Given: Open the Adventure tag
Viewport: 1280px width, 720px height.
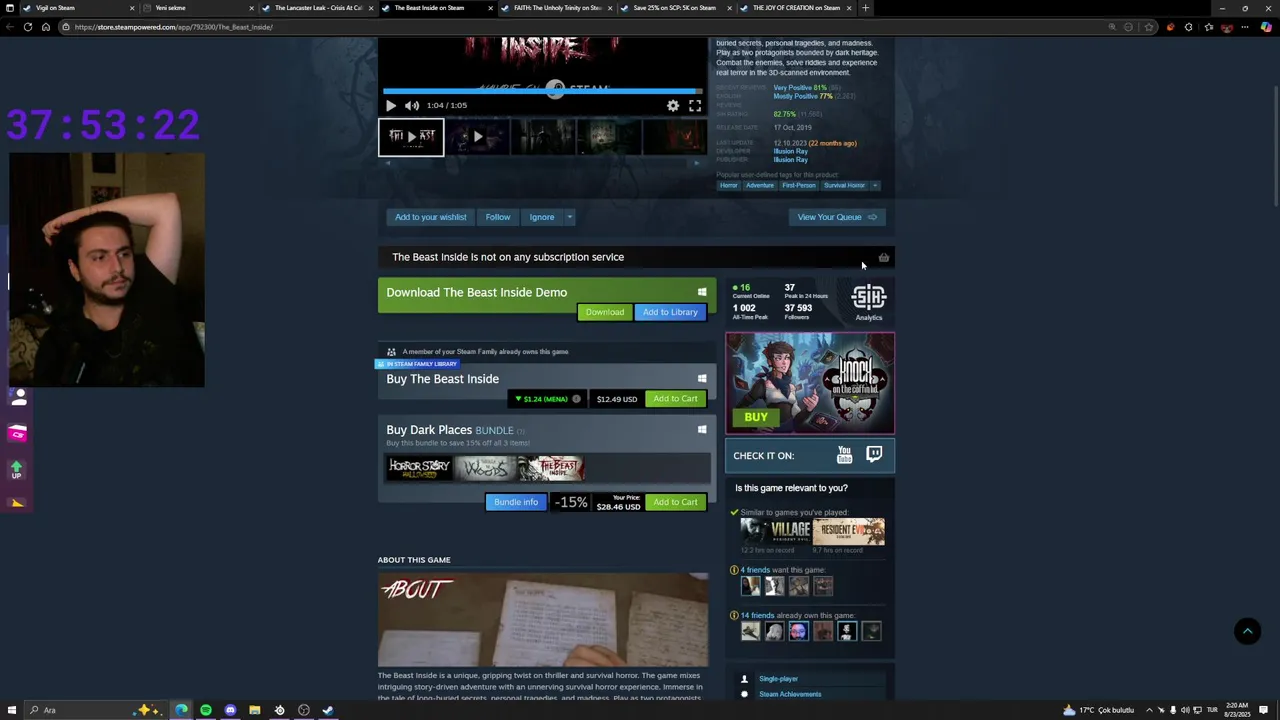Looking at the screenshot, I should point(760,185).
